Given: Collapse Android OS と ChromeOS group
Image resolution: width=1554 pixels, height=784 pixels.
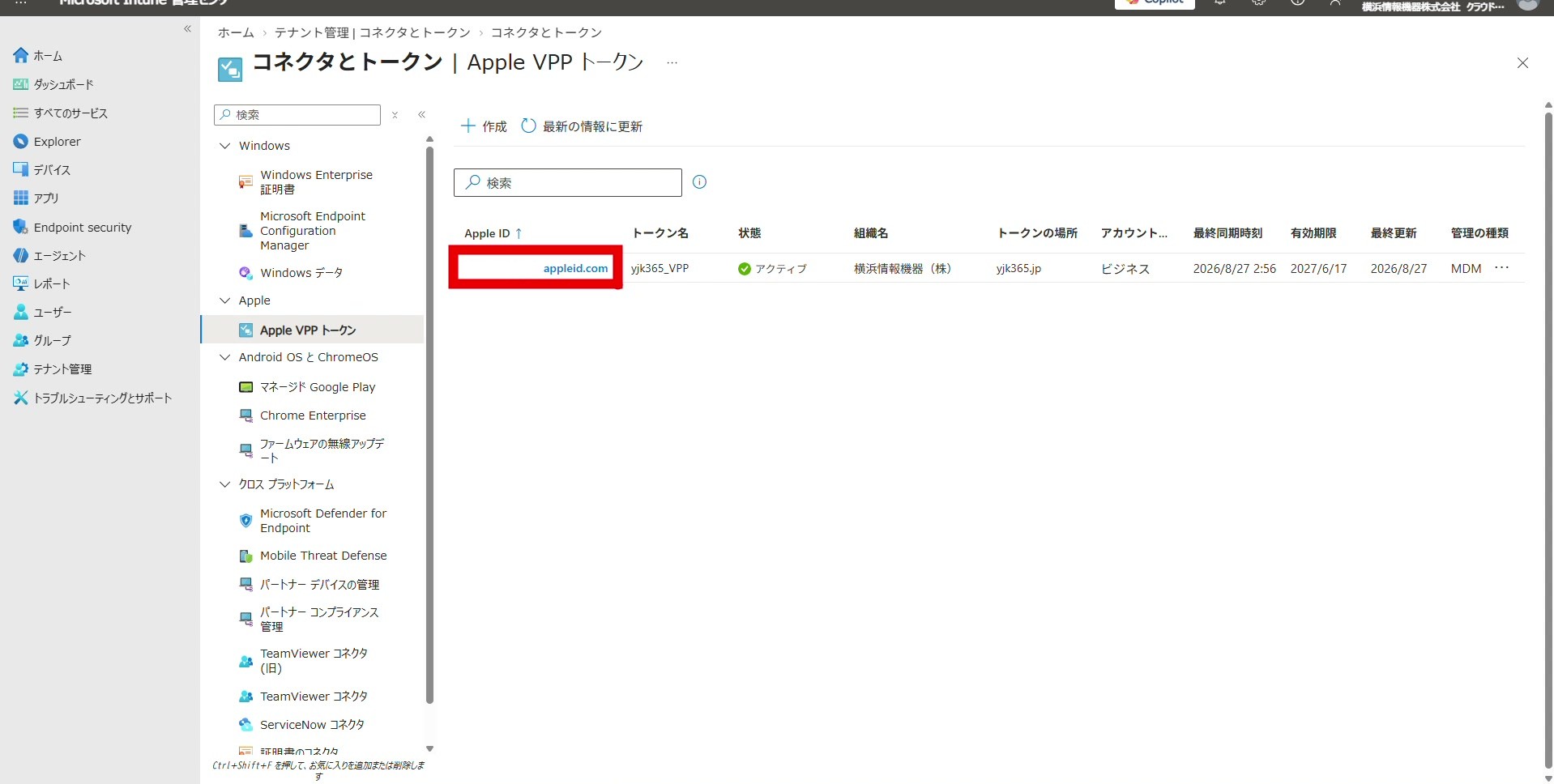Looking at the screenshot, I should [225, 357].
